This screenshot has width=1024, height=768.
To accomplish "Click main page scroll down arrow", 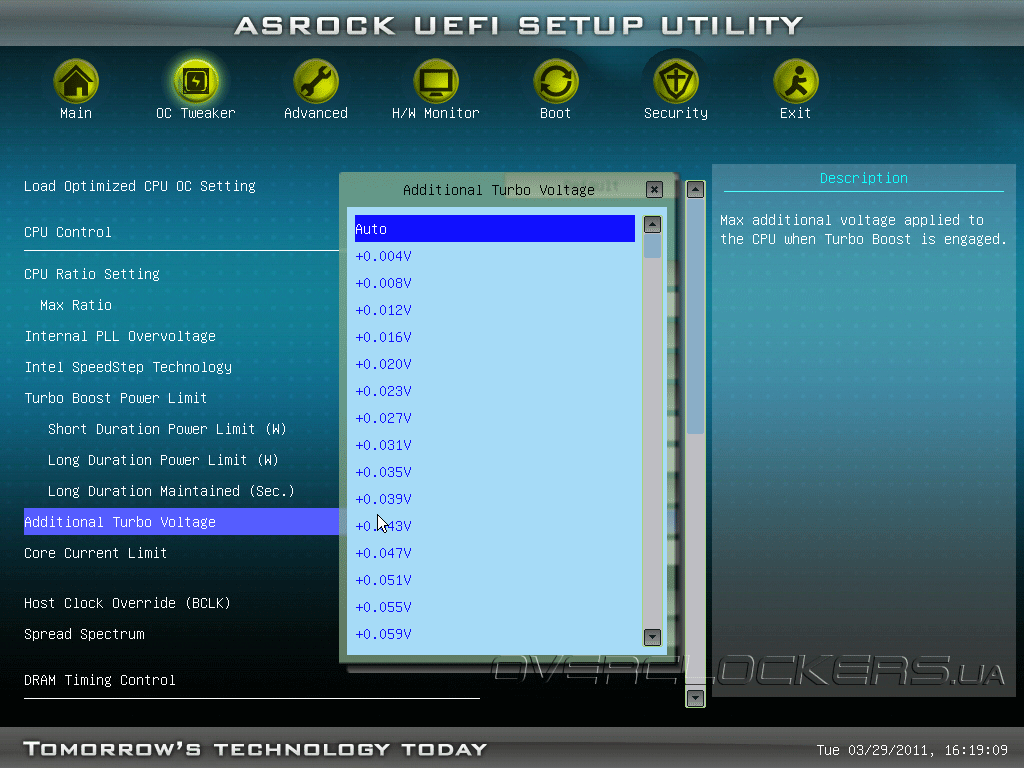I will pyautogui.click(x=696, y=698).
